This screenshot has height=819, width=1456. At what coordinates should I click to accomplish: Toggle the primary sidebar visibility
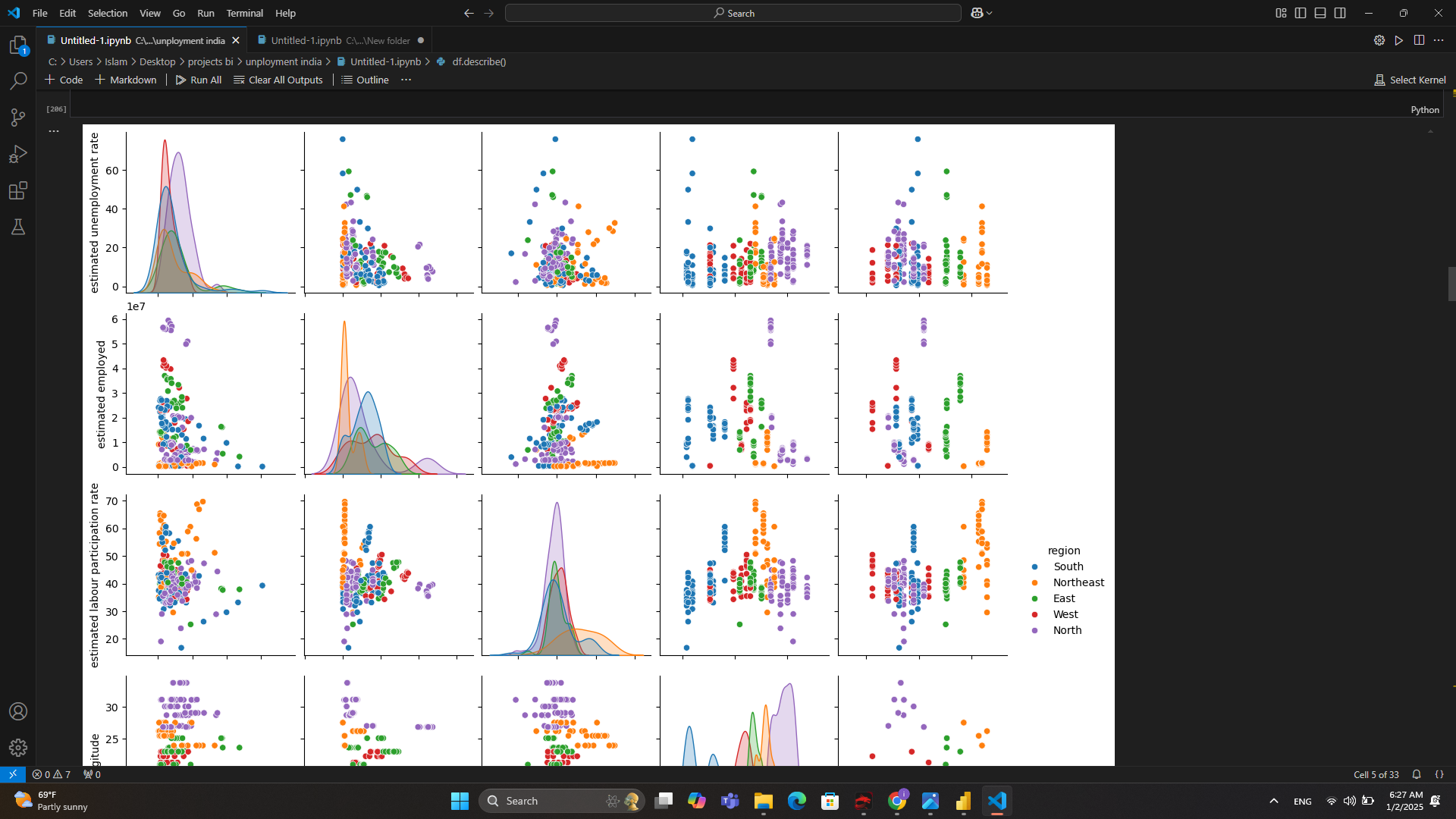(x=1301, y=13)
